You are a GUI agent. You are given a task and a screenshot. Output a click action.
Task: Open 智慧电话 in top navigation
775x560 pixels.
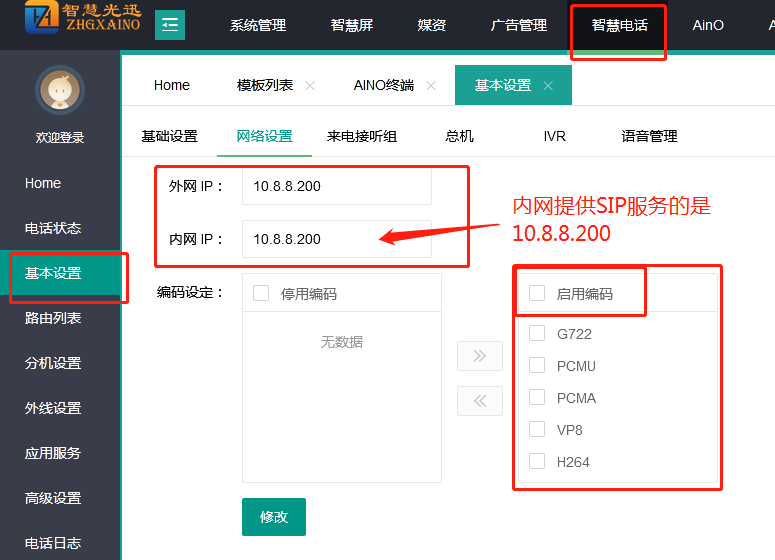pyautogui.click(x=619, y=26)
